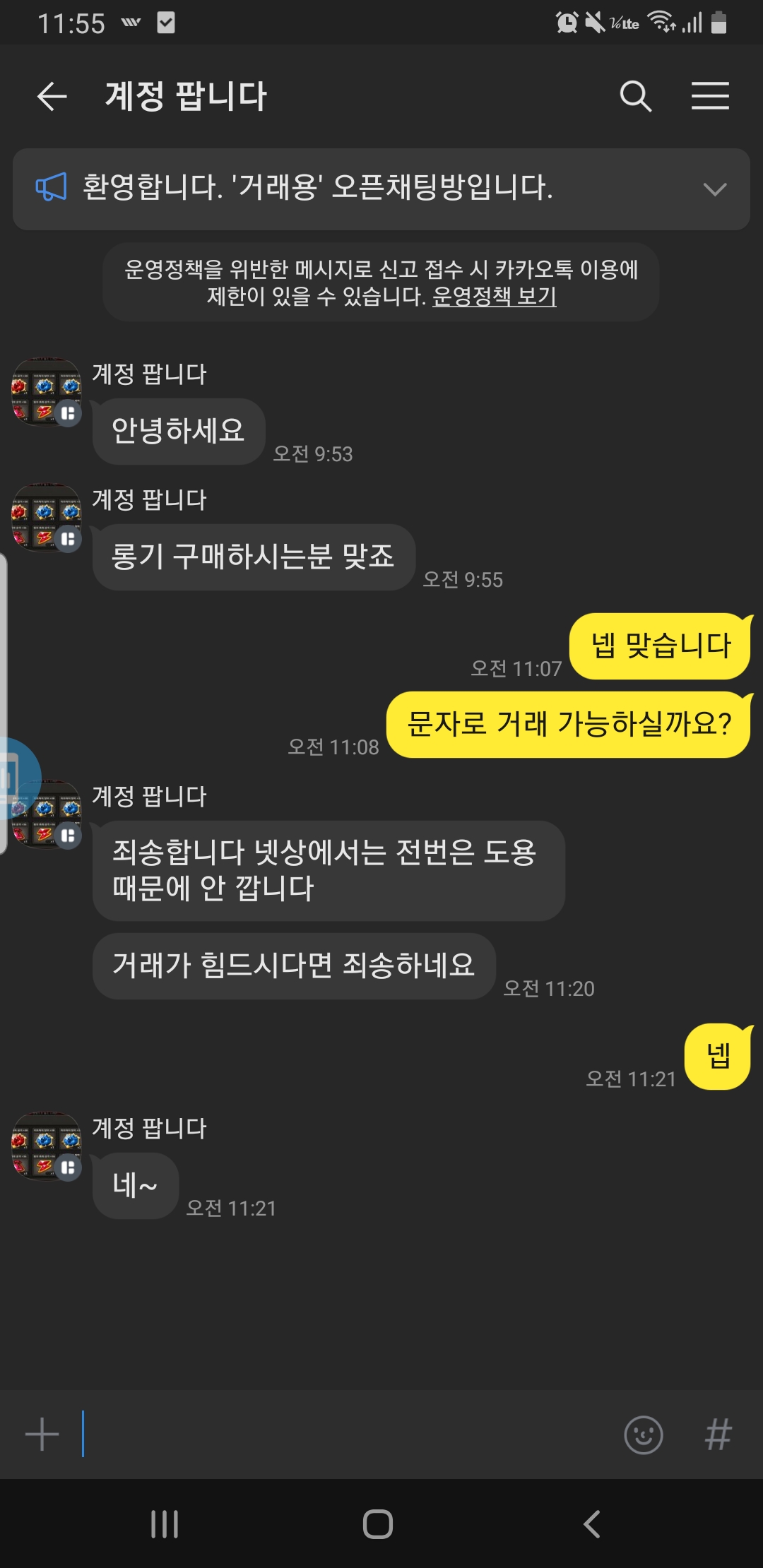
Task: Select the 문자로 거래 가능하실까요? bubble
Action: [x=569, y=725]
